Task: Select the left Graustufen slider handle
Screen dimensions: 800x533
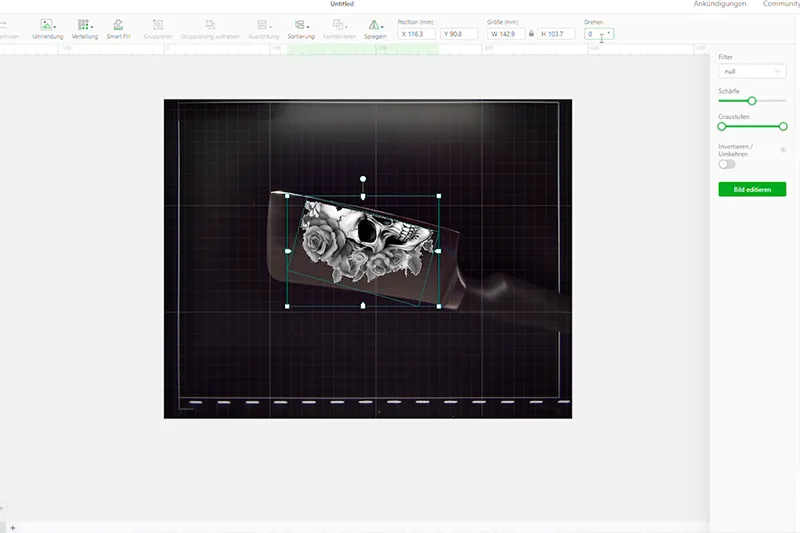Action: (722, 126)
